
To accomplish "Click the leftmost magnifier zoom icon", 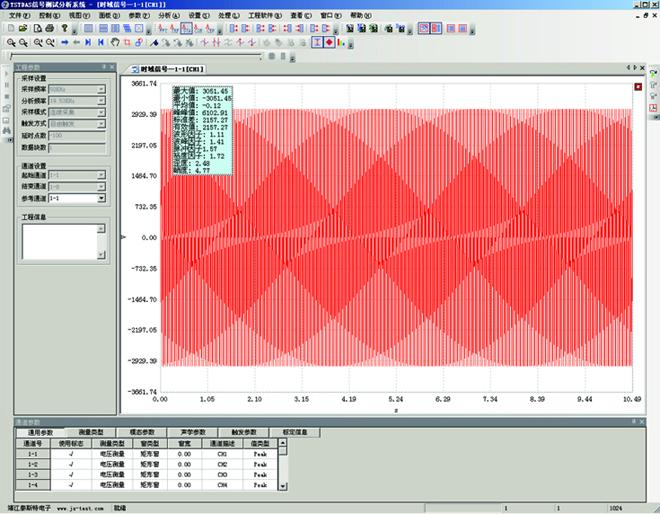I will click(10, 43).
